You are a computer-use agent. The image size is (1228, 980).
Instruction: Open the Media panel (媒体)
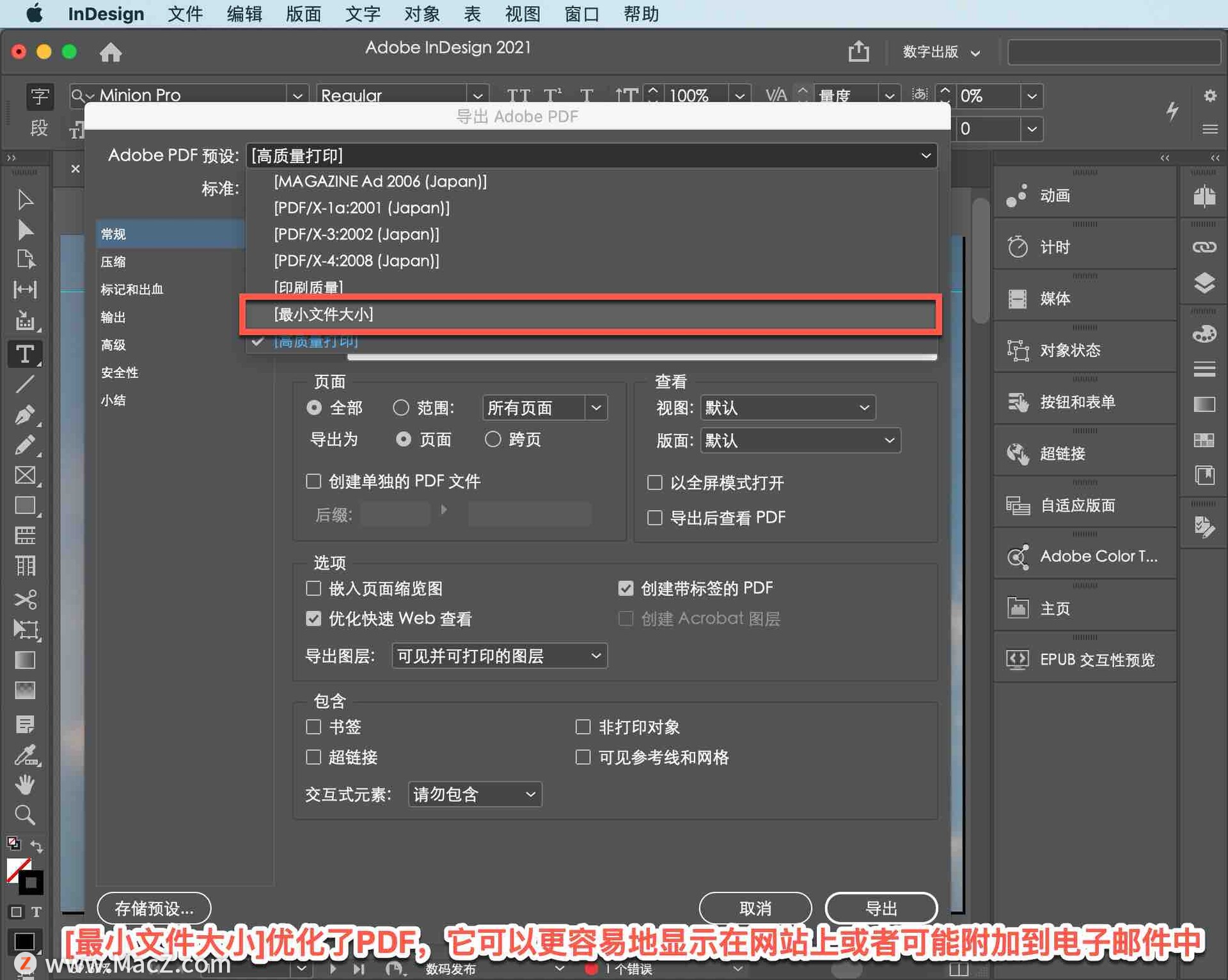(x=1085, y=299)
